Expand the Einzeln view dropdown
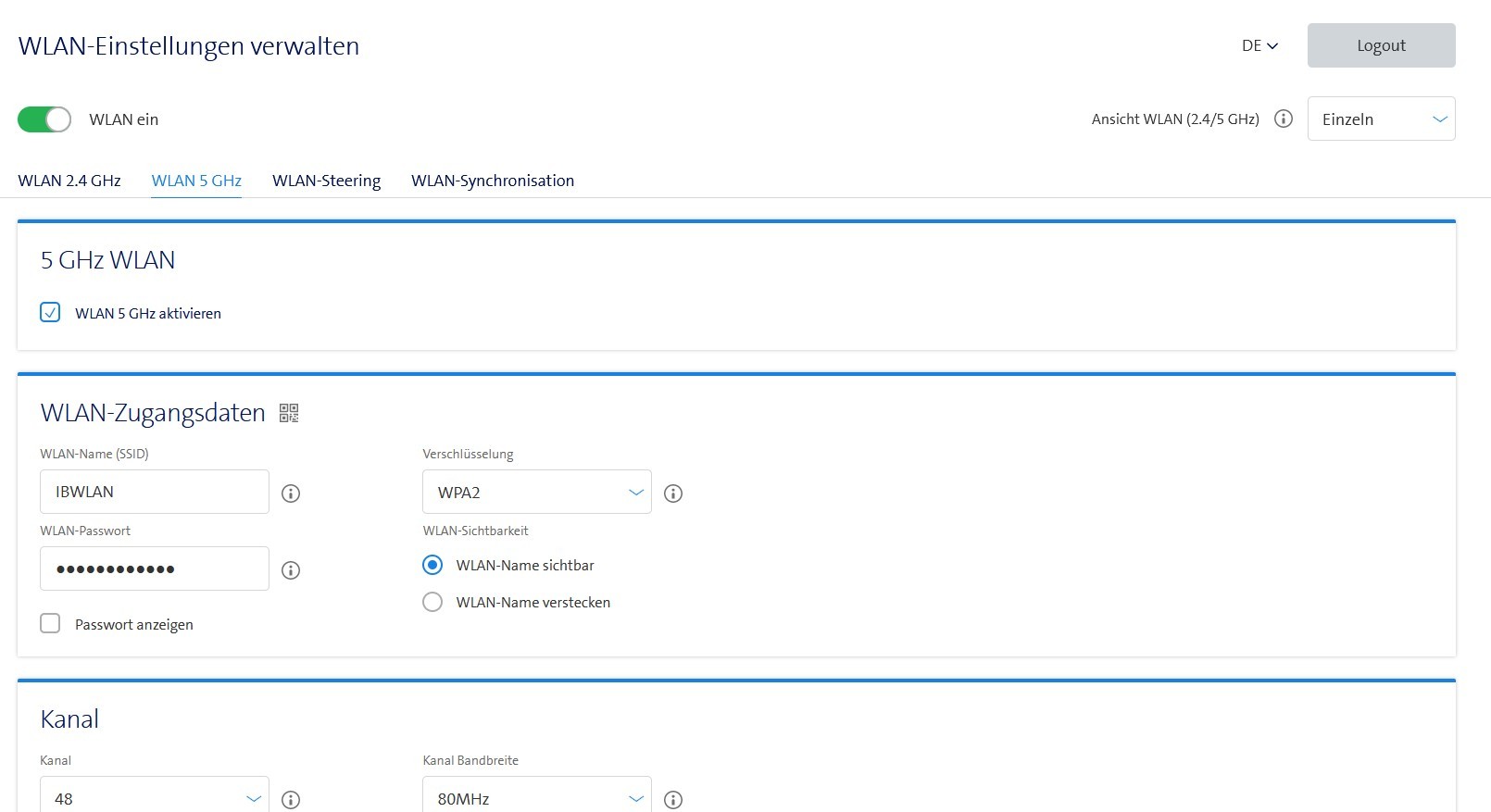Viewport: 1491px width, 812px height. (x=1381, y=119)
